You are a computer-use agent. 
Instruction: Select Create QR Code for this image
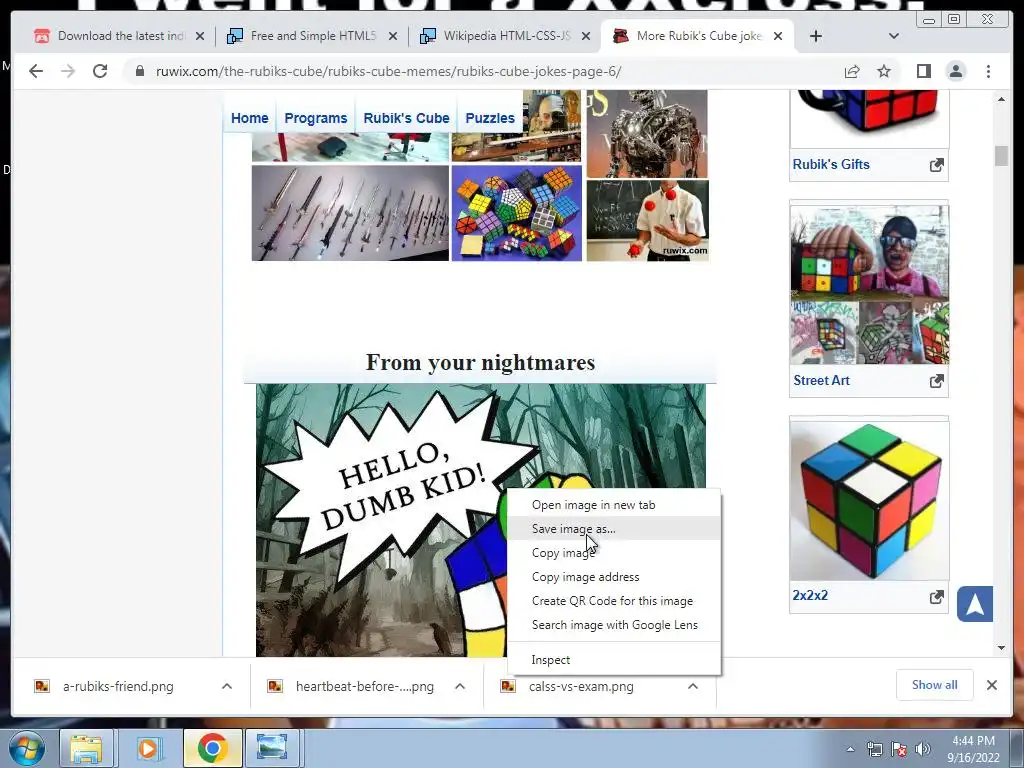point(614,601)
